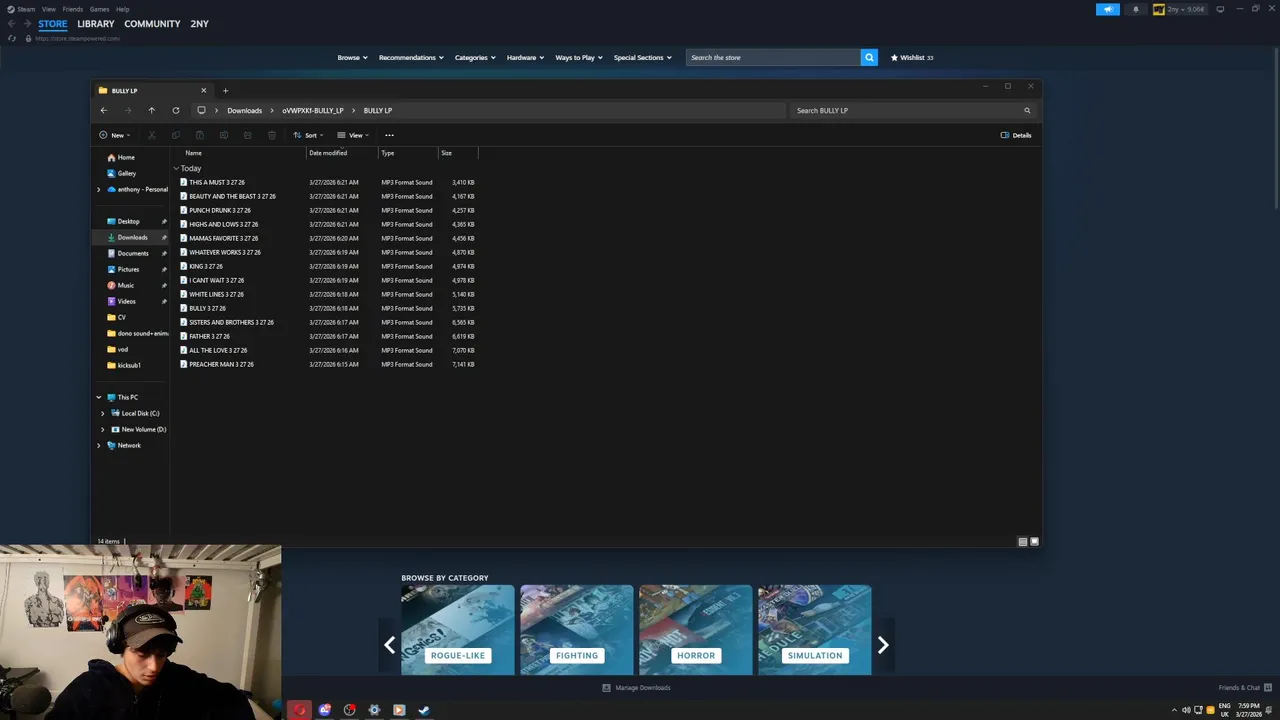Go back in File Explorer
Image resolution: width=1280 pixels, height=720 pixels.
click(x=104, y=110)
